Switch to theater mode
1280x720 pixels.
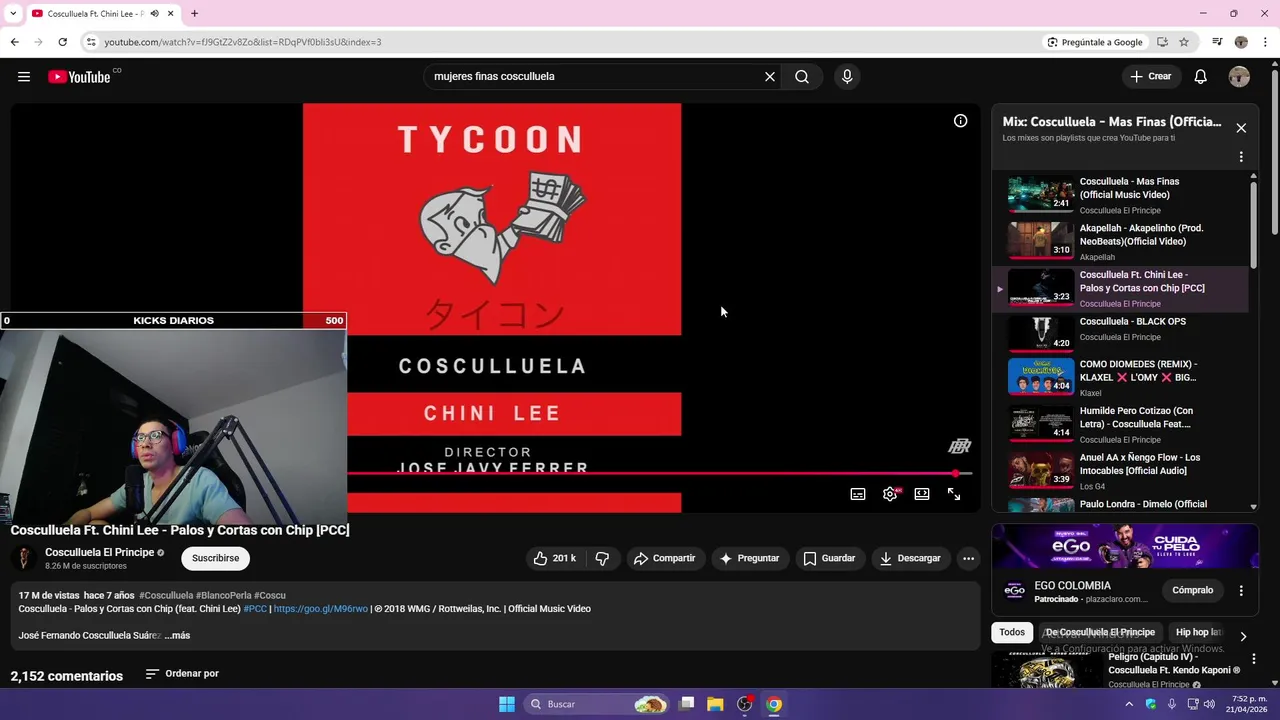click(x=922, y=494)
